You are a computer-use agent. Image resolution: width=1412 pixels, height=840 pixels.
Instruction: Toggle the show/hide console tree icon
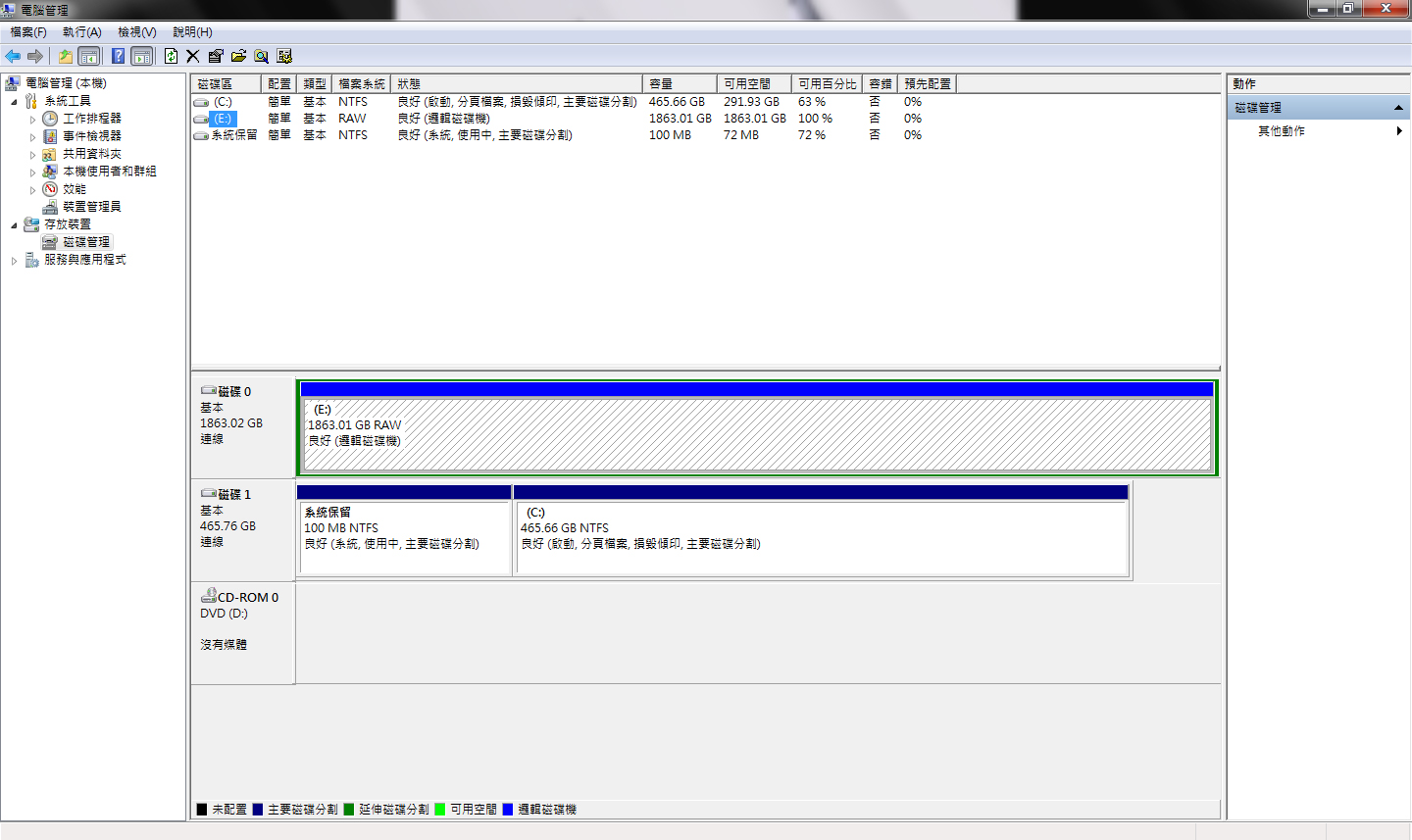[x=89, y=57]
